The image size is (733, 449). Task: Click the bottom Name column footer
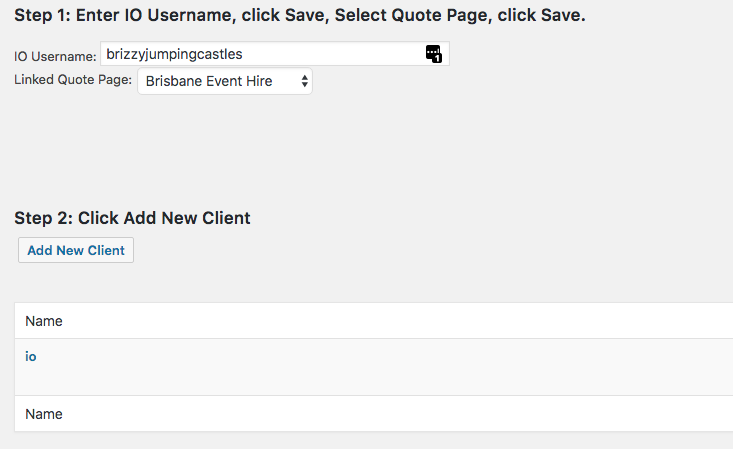coord(44,414)
